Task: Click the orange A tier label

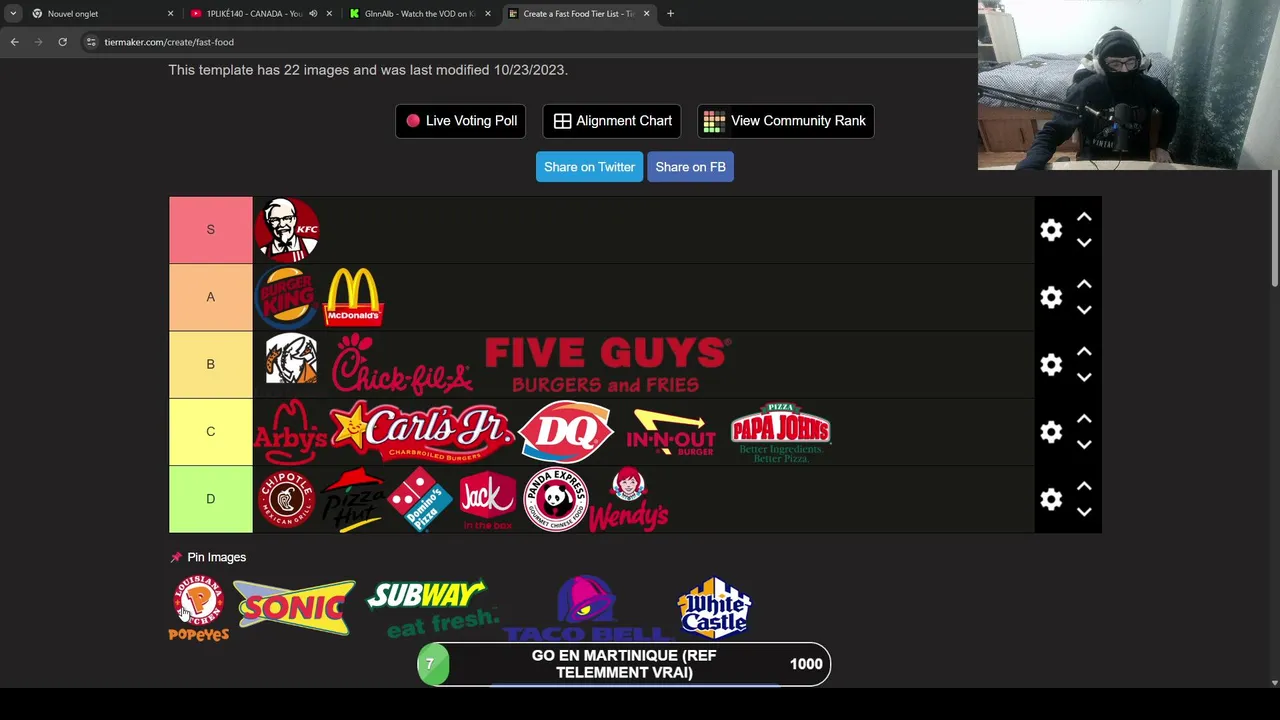Action: click(x=211, y=297)
